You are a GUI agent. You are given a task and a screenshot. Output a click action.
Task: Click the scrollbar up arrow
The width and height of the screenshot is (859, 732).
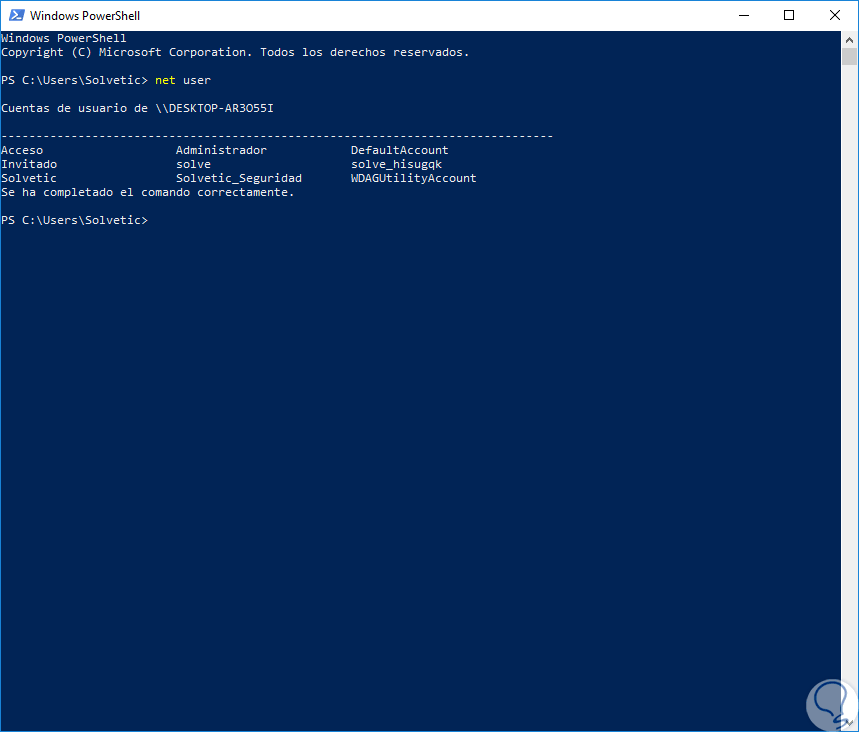pyautogui.click(x=849, y=39)
